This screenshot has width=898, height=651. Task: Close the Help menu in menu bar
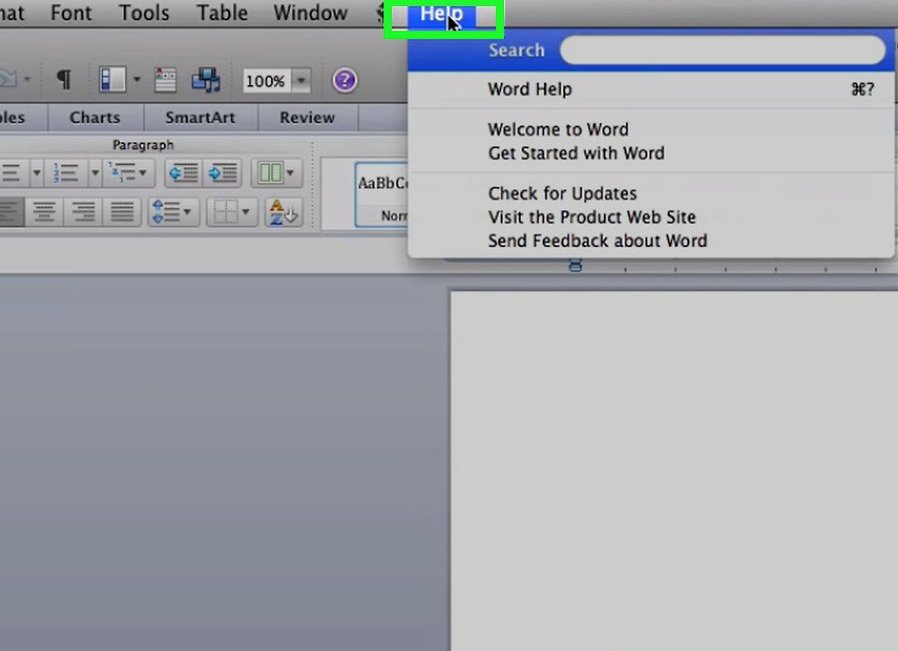pyautogui.click(x=442, y=13)
